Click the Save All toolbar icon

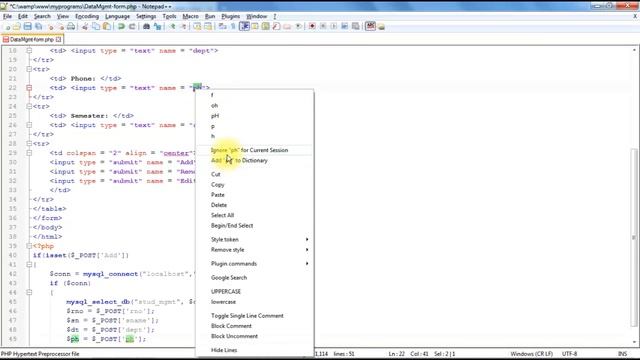(x=38, y=27)
